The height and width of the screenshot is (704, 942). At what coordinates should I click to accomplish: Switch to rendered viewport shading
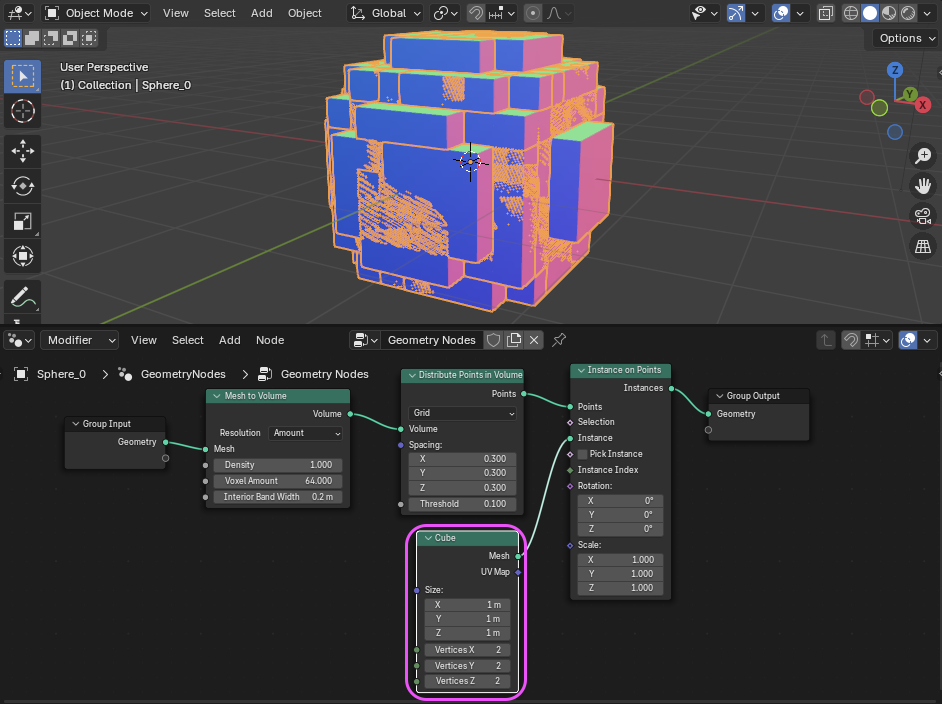coord(908,13)
